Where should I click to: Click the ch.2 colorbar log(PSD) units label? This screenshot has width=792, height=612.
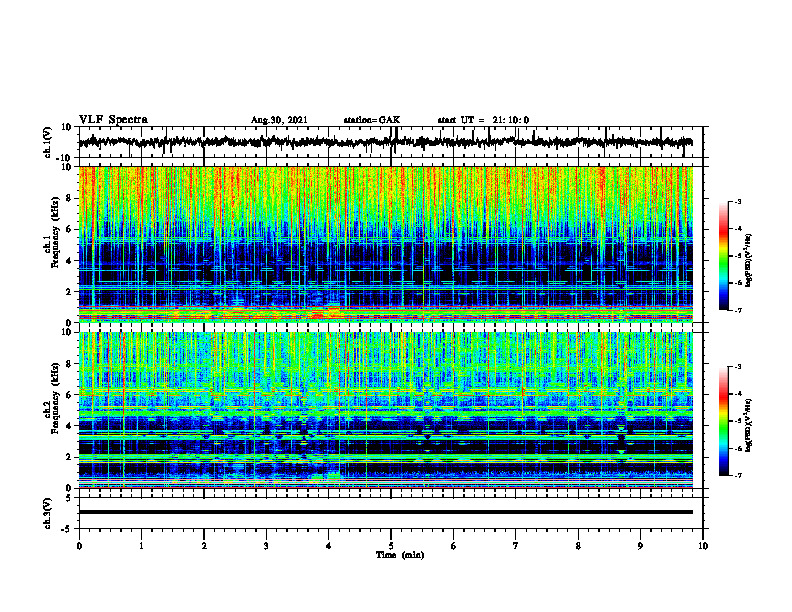(748, 425)
